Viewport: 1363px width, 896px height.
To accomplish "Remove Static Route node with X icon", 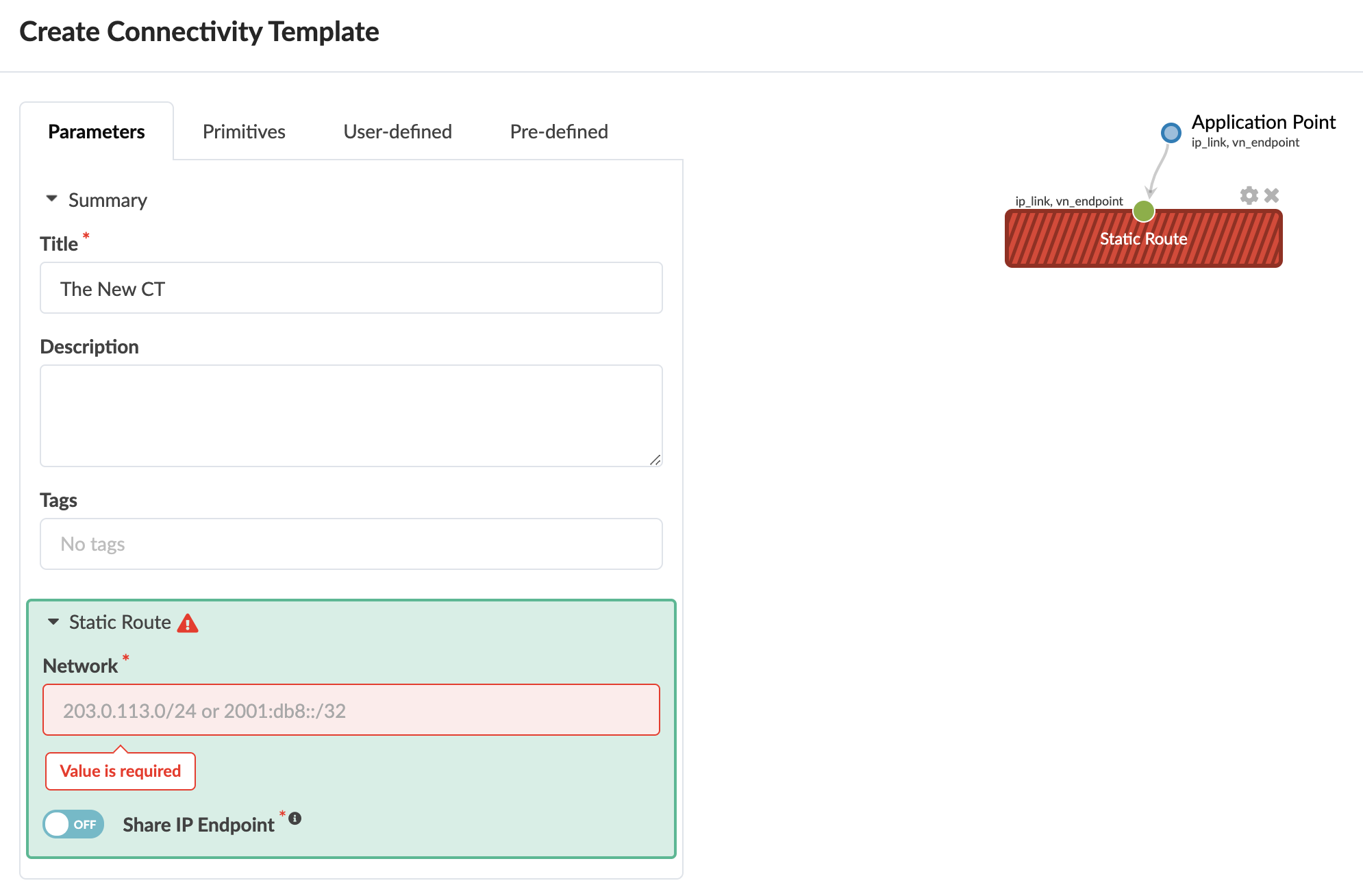I will tap(1272, 196).
